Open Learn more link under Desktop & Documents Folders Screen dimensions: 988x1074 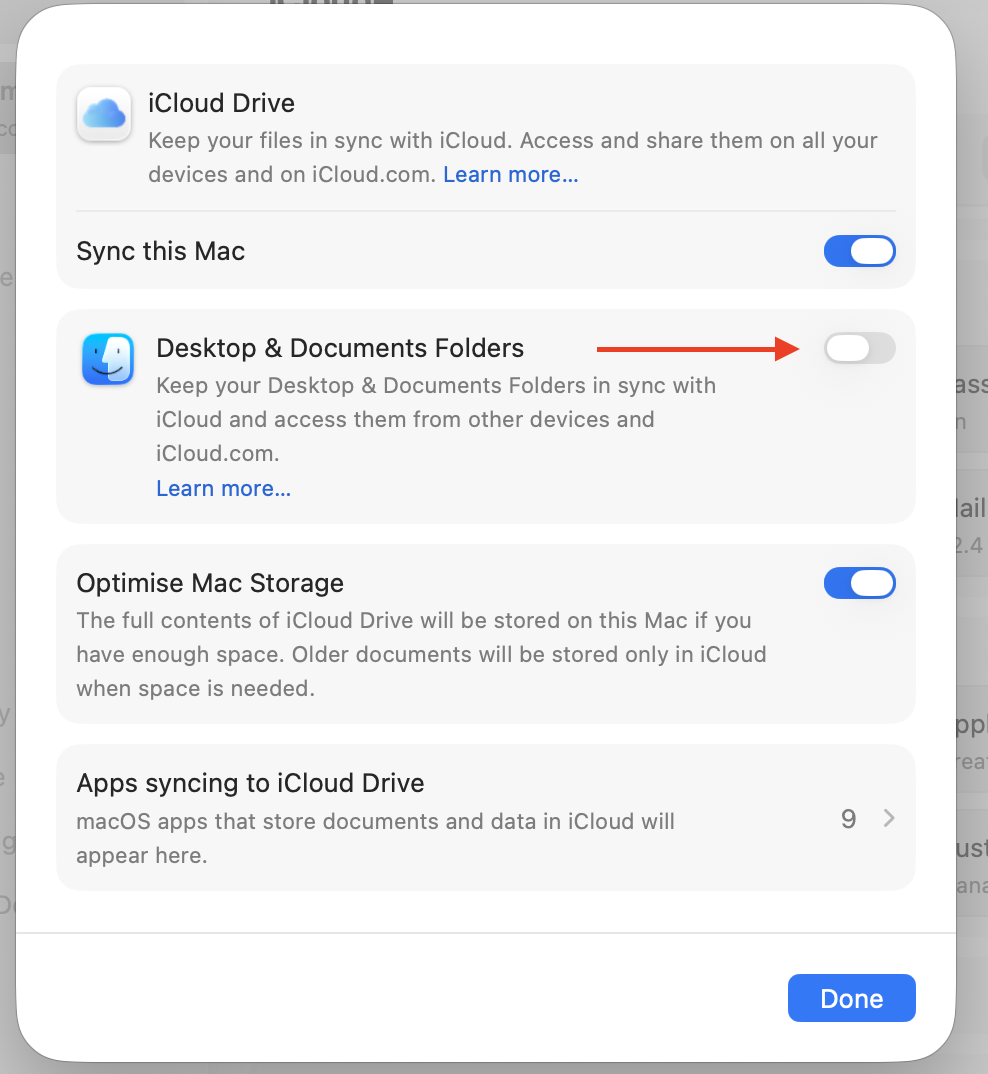pos(223,488)
